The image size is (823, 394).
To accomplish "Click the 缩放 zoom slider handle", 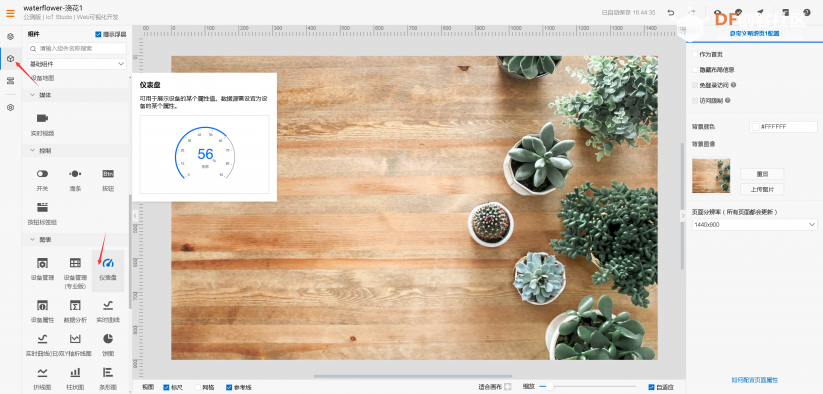I will pos(550,387).
